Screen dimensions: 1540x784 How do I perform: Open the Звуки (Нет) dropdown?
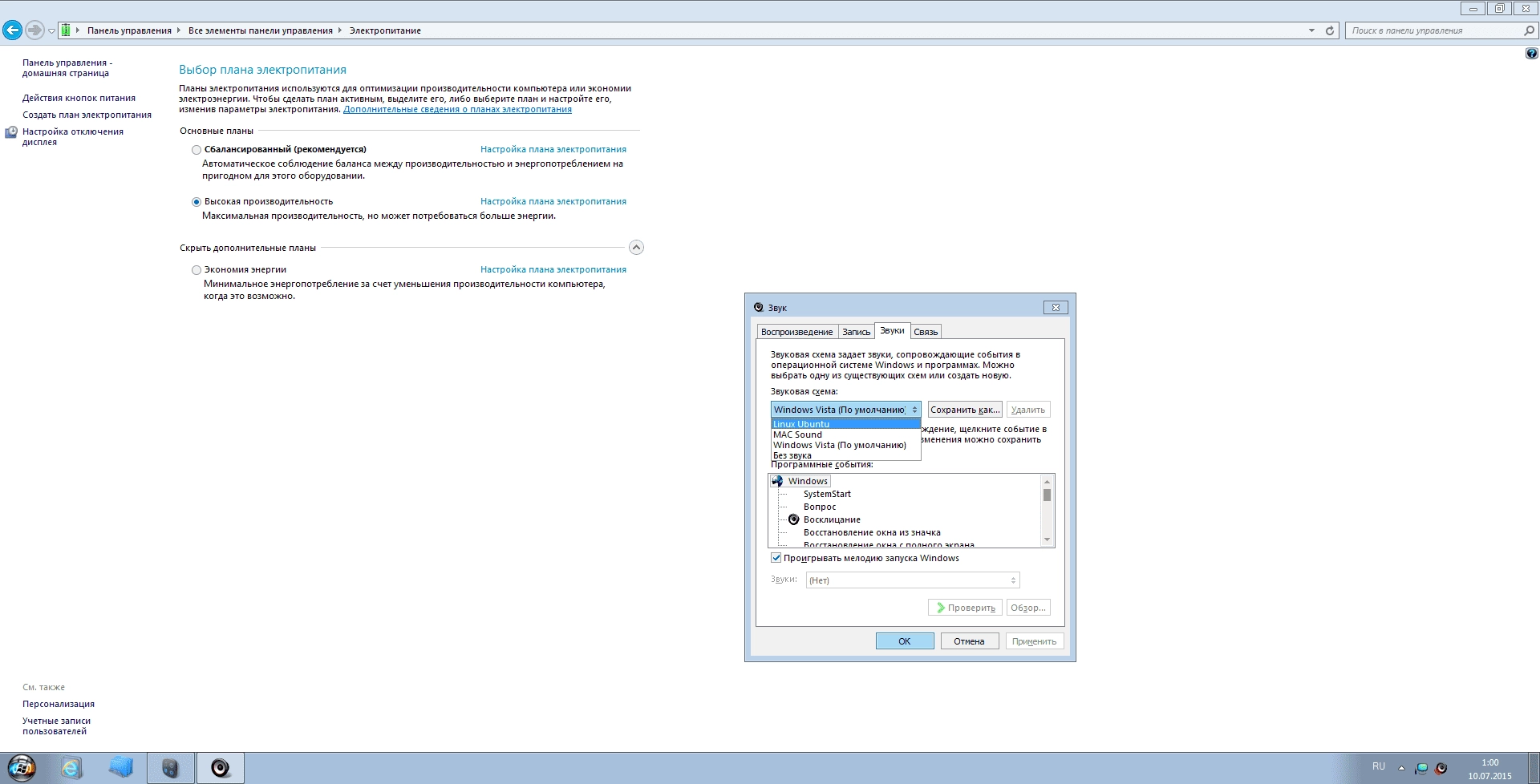(913, 580)
